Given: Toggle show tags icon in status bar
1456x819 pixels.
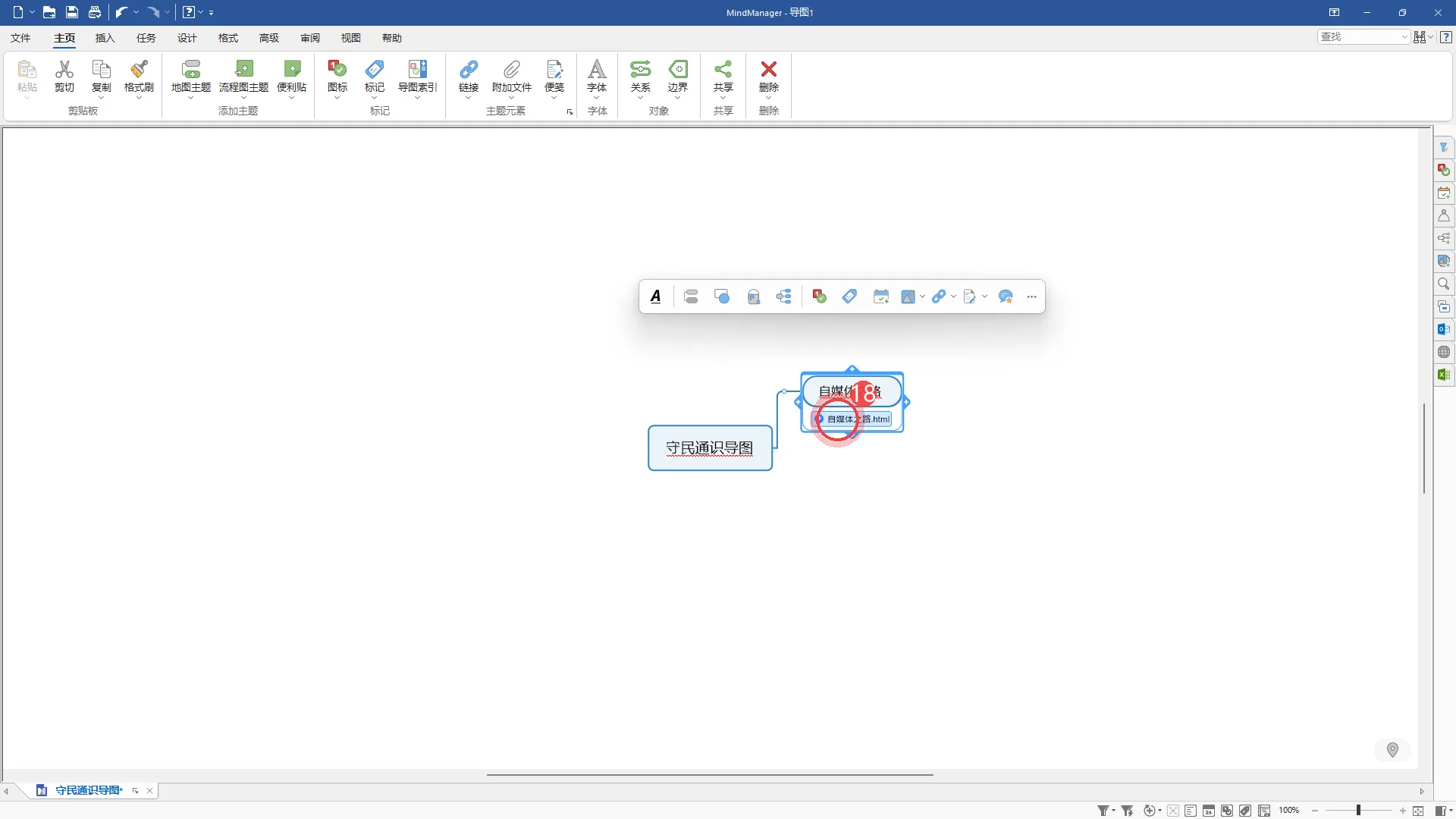Looking at the screenshot, I should [1245, 811].
